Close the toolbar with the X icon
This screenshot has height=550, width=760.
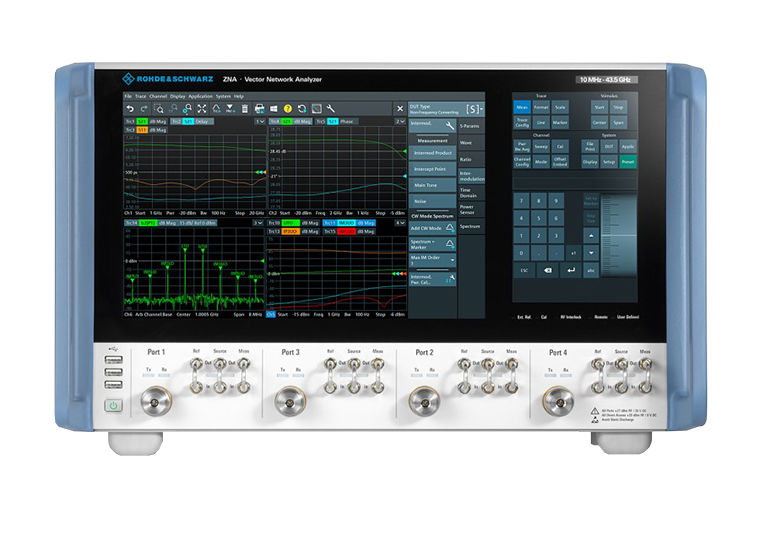(x=400, y=109)
